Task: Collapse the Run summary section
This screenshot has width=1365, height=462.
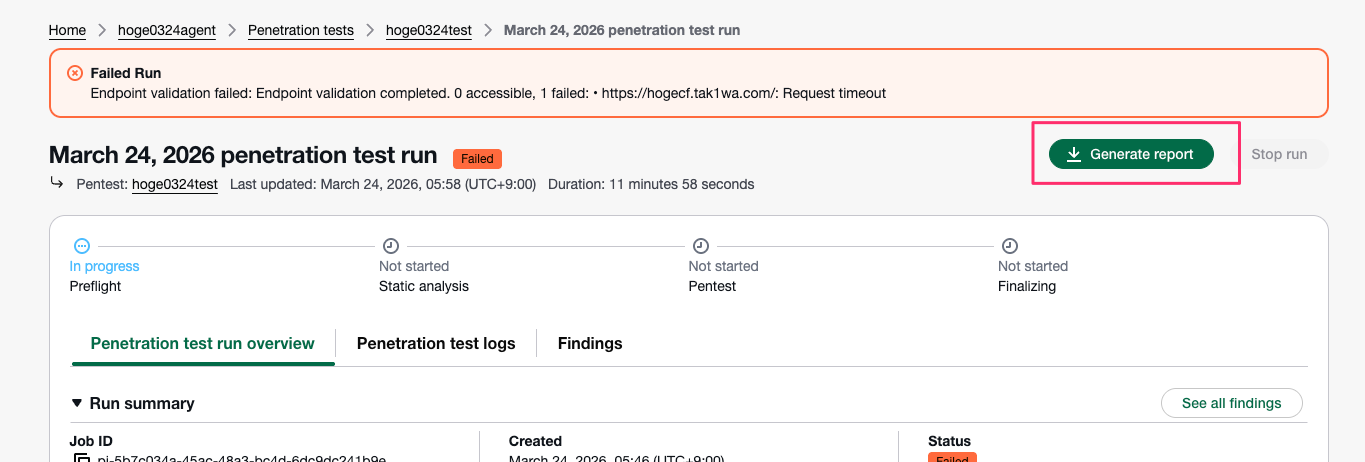Action: [x=77, y=403]
